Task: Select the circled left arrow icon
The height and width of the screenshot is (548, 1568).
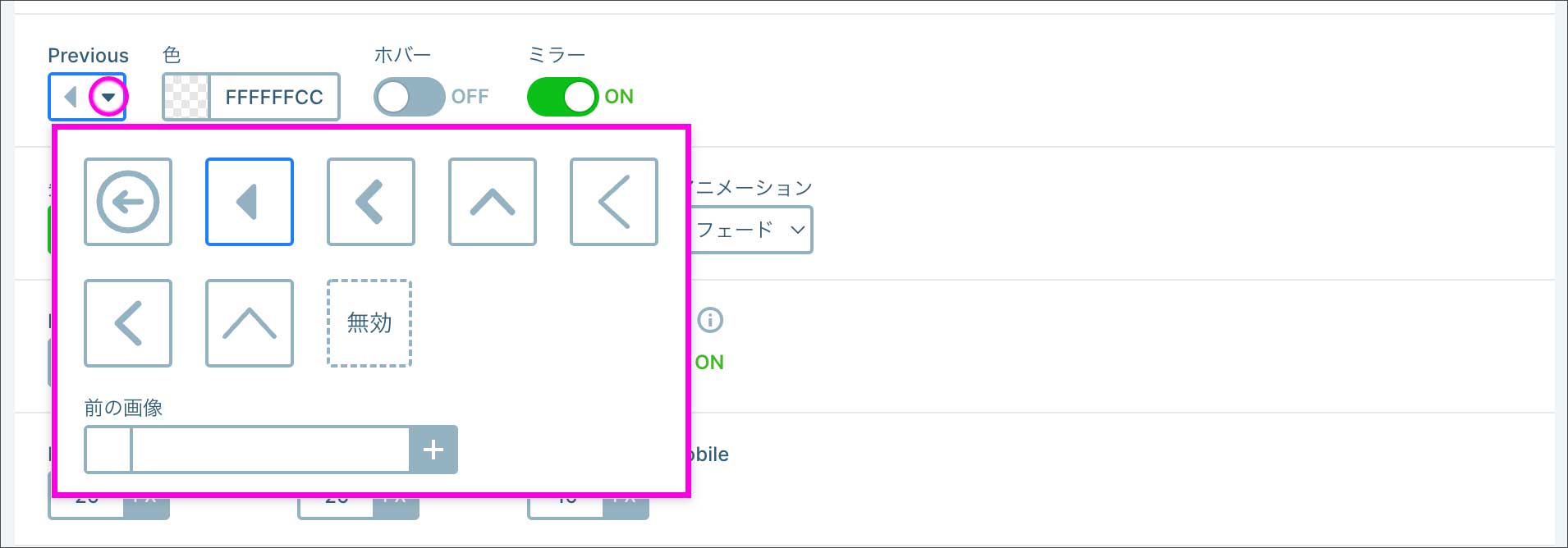Action: pos(128,202)
